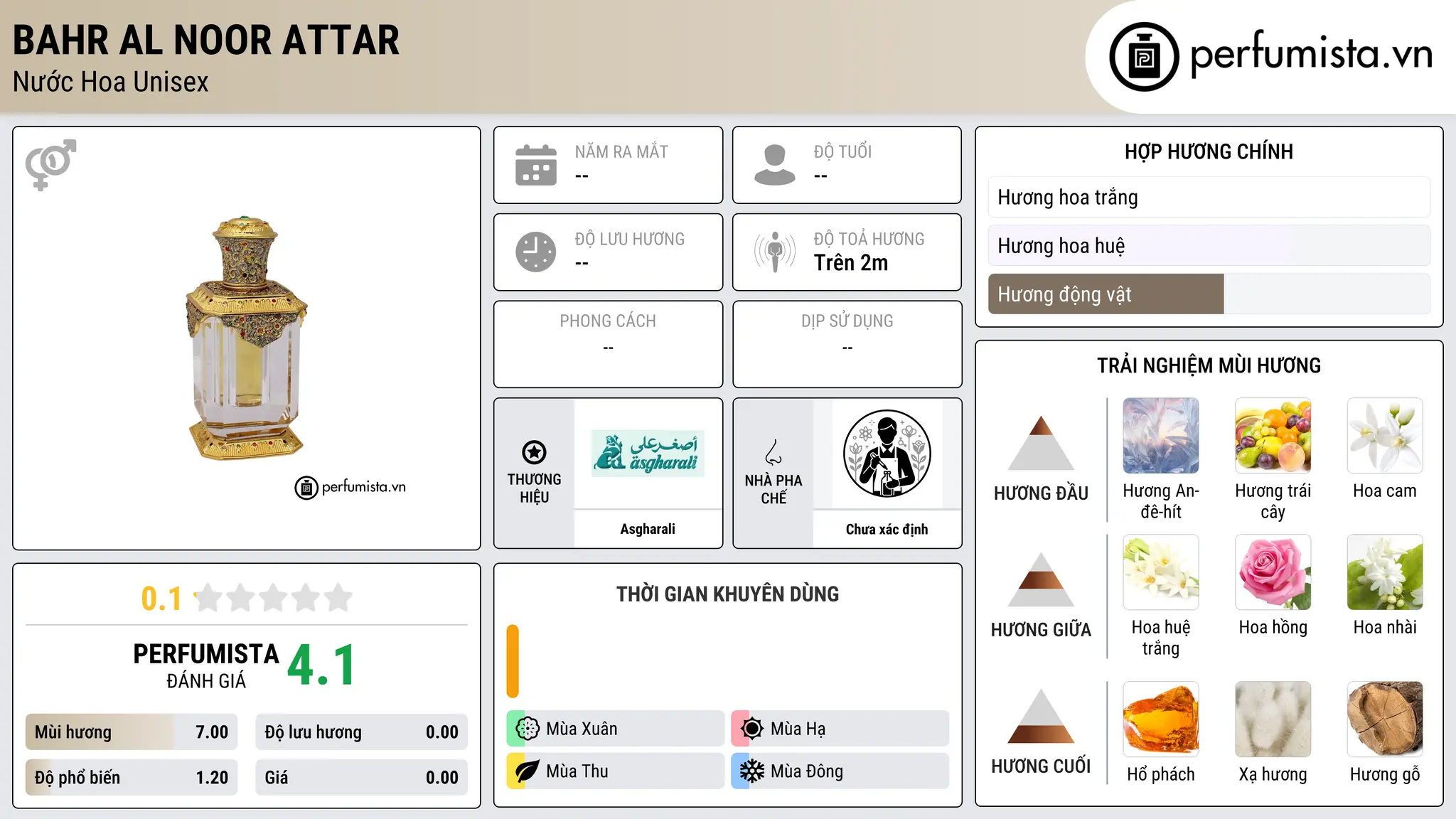Select the Mùa Đông season label

(x=807, y=771)
